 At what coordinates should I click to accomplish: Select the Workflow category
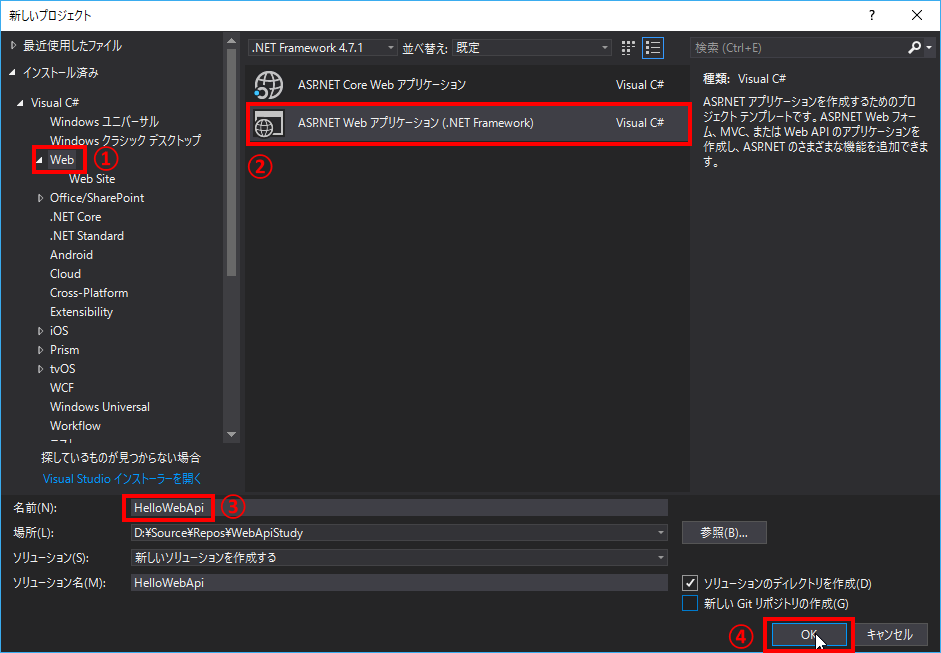click(75, 426)
